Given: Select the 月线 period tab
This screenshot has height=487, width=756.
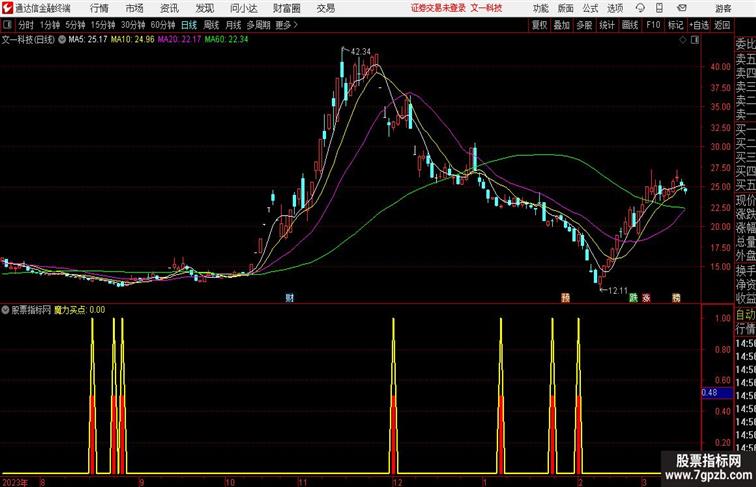Looking at the screenshot, I should pos(233,25).
